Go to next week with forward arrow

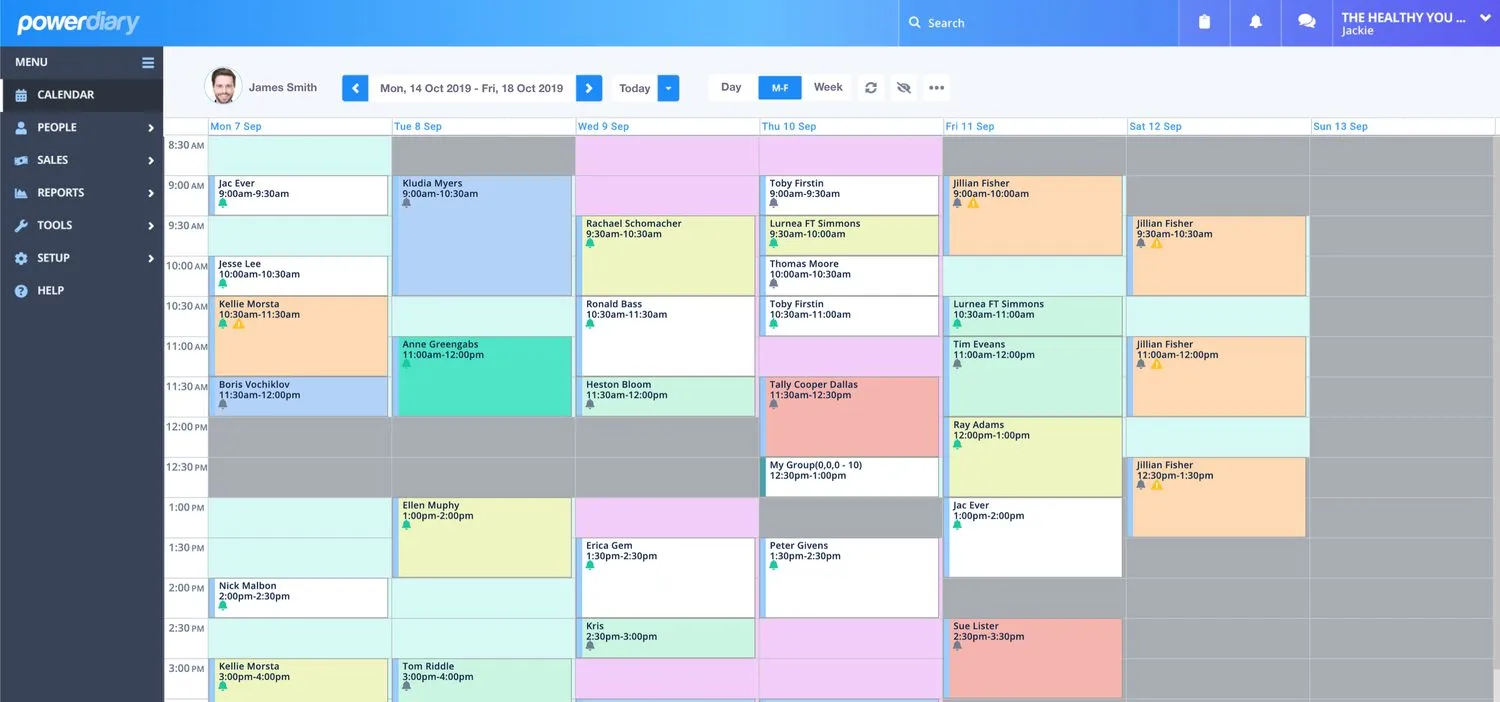[588, 87]
